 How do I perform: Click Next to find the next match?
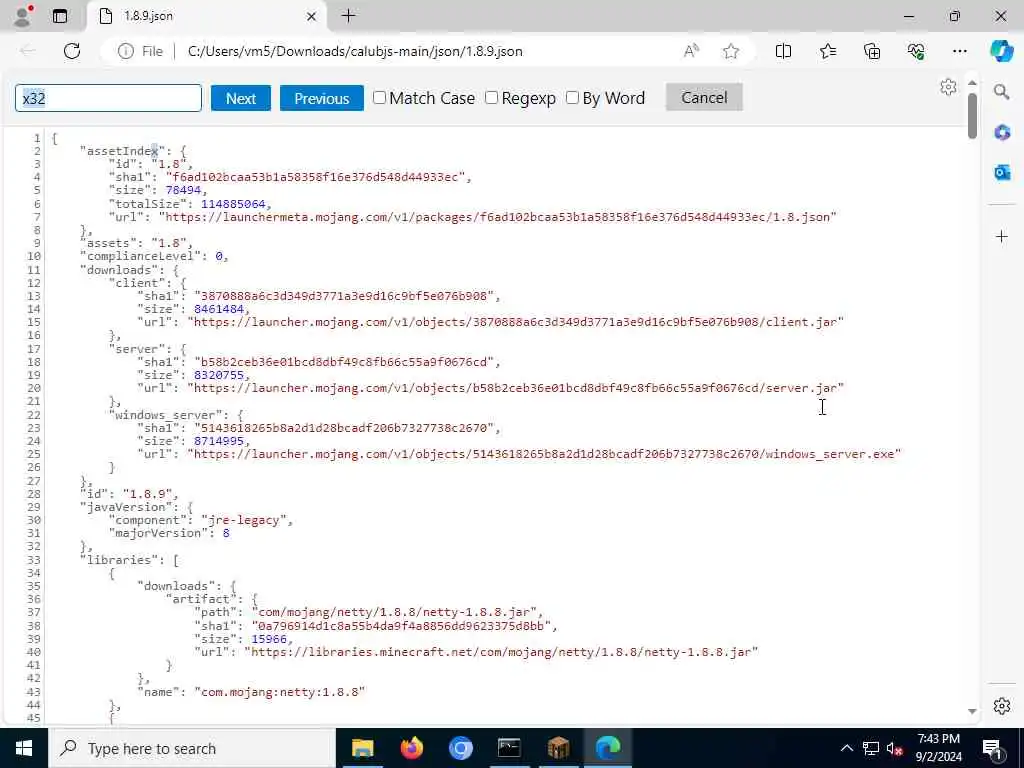click(x=240, y=98)
